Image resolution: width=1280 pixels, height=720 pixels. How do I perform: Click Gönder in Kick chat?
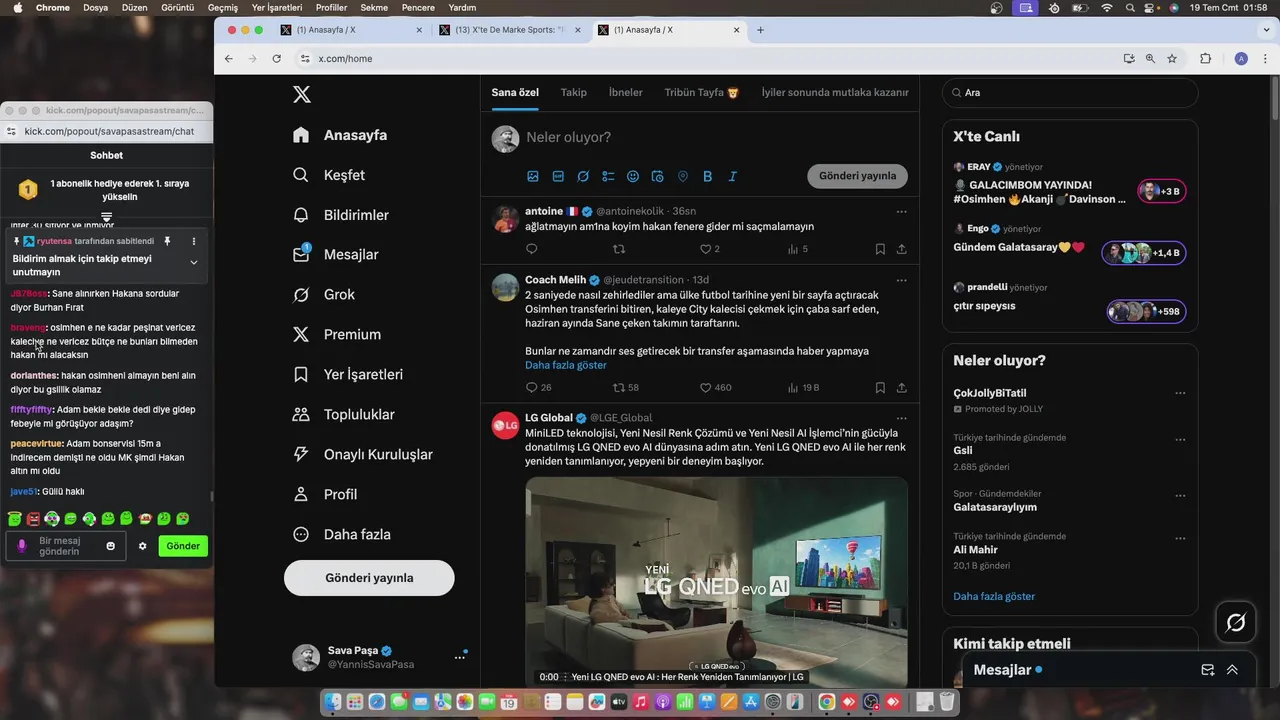pyautogui.click(x=183, y=546)
